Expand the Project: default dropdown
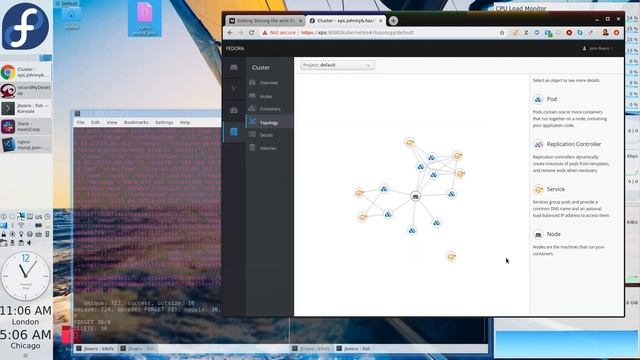The height and width of the screenshot is (360, 640). 337,65
